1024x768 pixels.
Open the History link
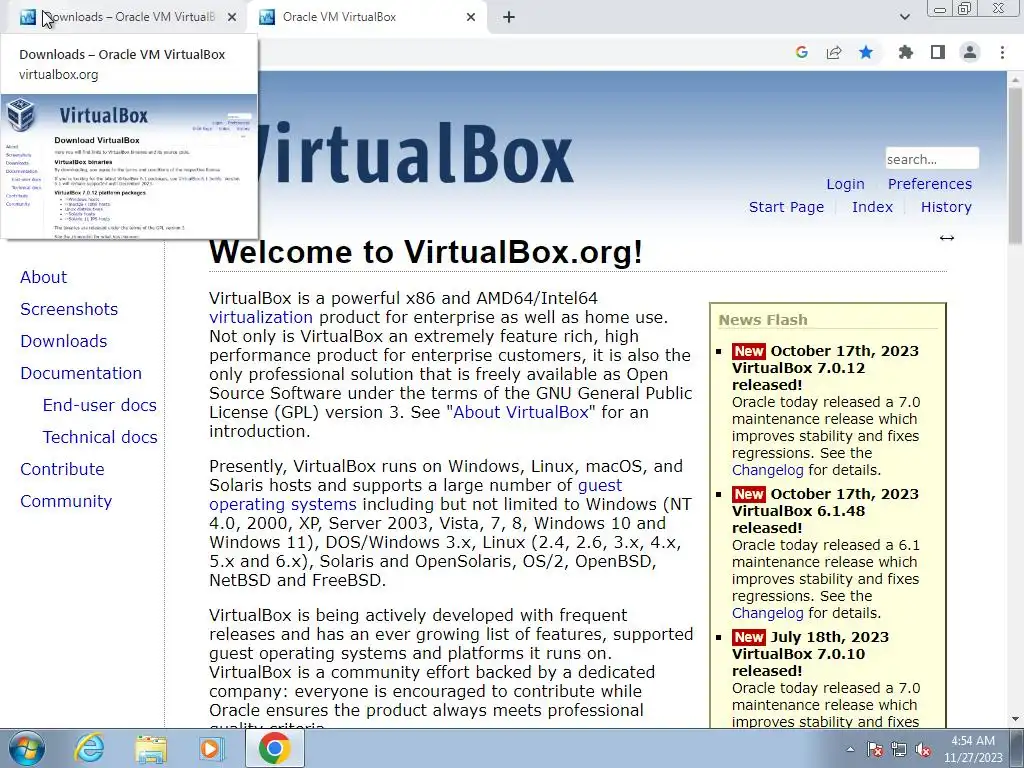[946, 207]
